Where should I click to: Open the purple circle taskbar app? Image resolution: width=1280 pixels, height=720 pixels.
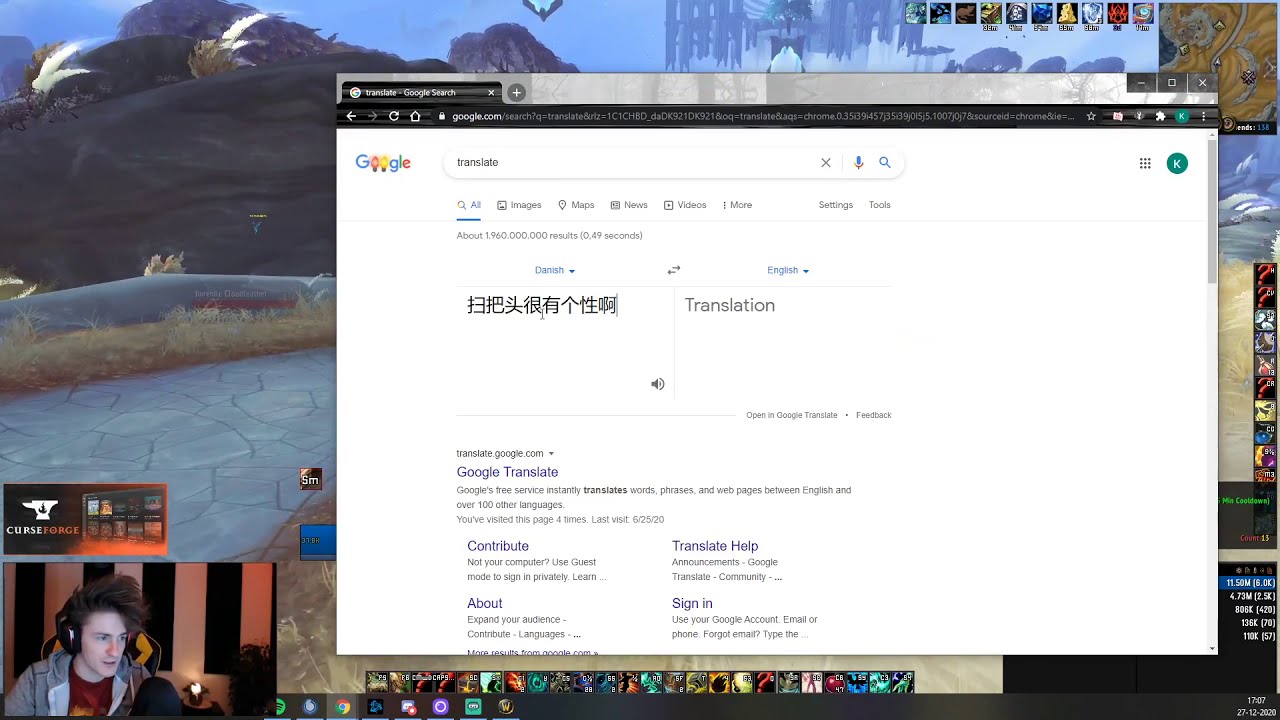pos(440,707)
